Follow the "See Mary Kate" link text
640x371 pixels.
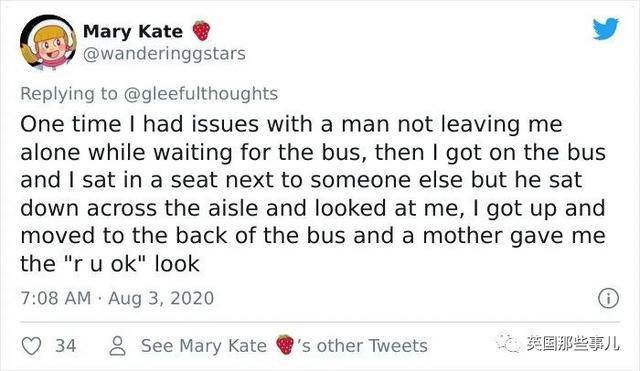pyautogui.click(x=204, y=346)
